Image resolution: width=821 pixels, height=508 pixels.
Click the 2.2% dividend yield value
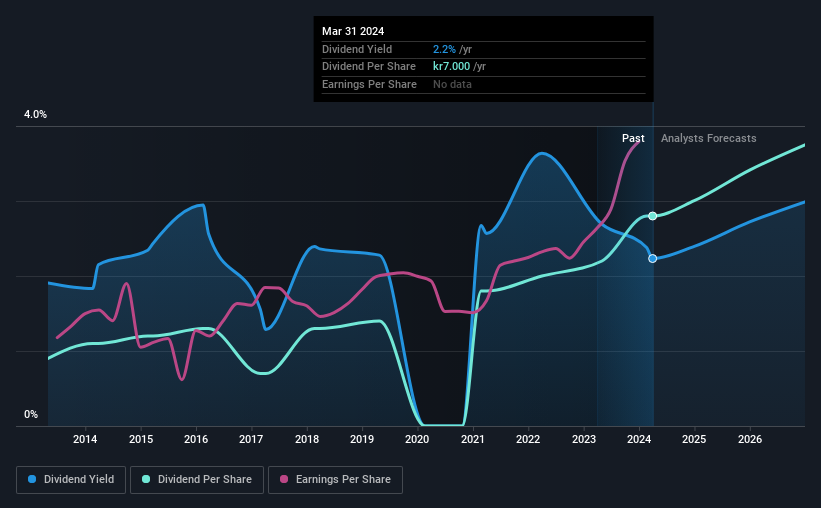pyautogui.click(x=444, y=49)
